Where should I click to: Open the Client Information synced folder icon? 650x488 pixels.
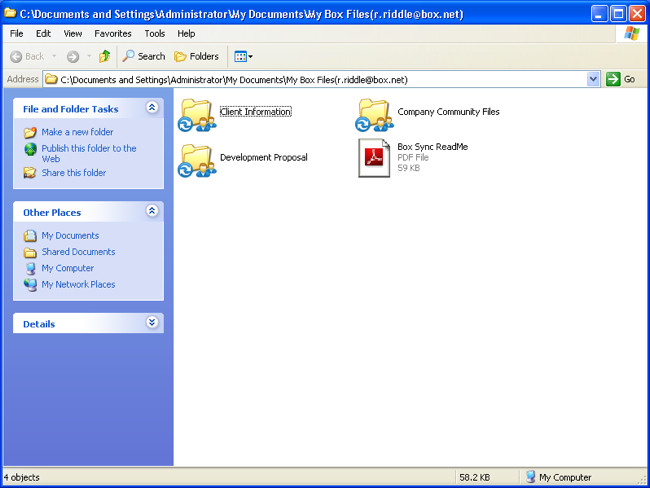pyautogui.click(x=197, y=115)
